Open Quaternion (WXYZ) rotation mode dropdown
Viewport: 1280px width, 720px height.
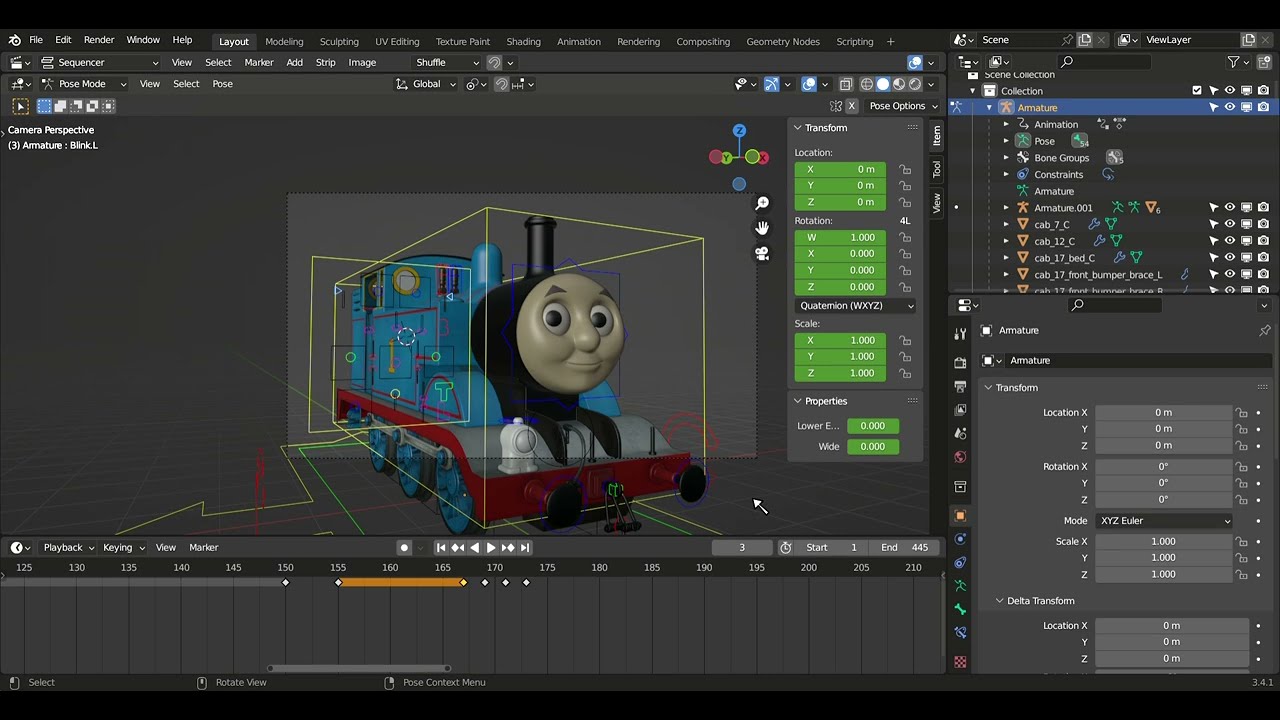click(855, 305)
